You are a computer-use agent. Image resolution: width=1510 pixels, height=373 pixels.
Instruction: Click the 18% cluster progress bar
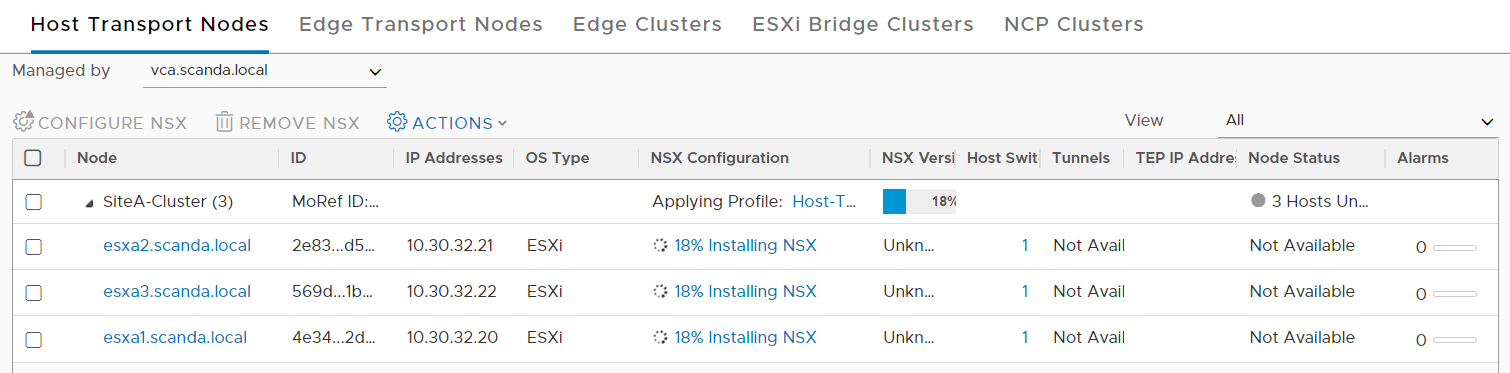coord(919,201)
